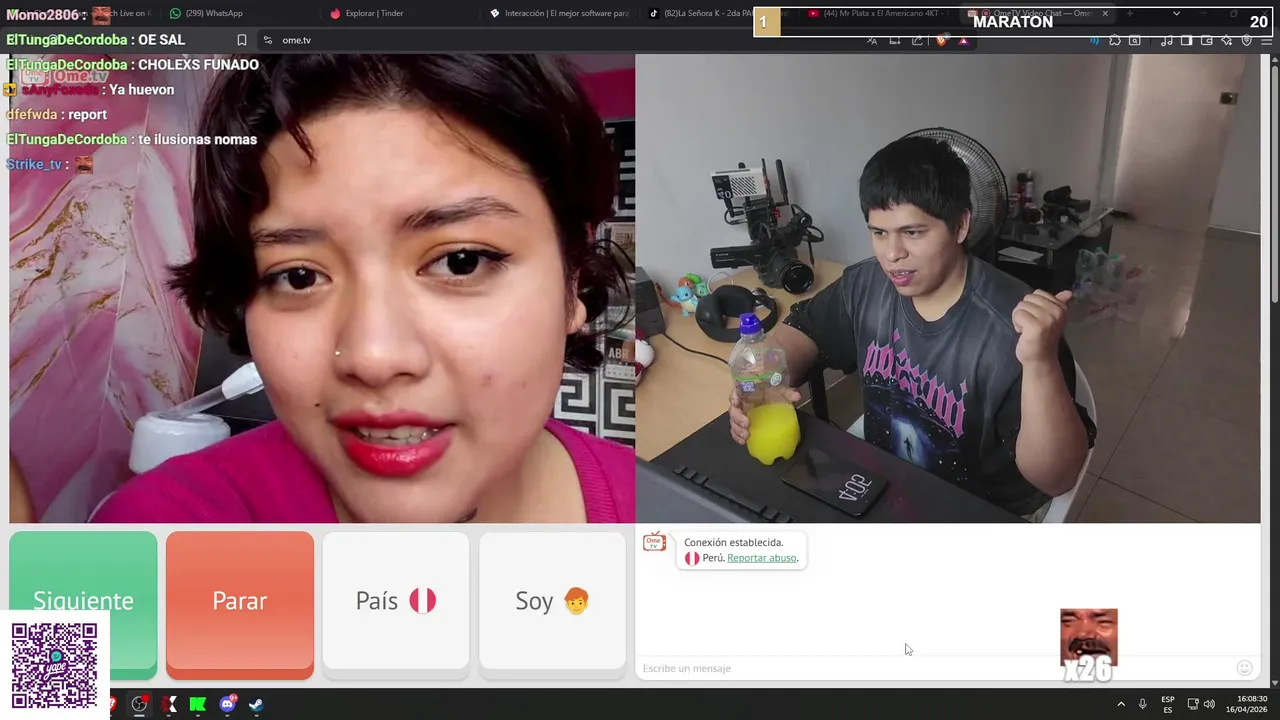
Task: Focus the Escribe un mensaje input field
Action: point(935,668)
